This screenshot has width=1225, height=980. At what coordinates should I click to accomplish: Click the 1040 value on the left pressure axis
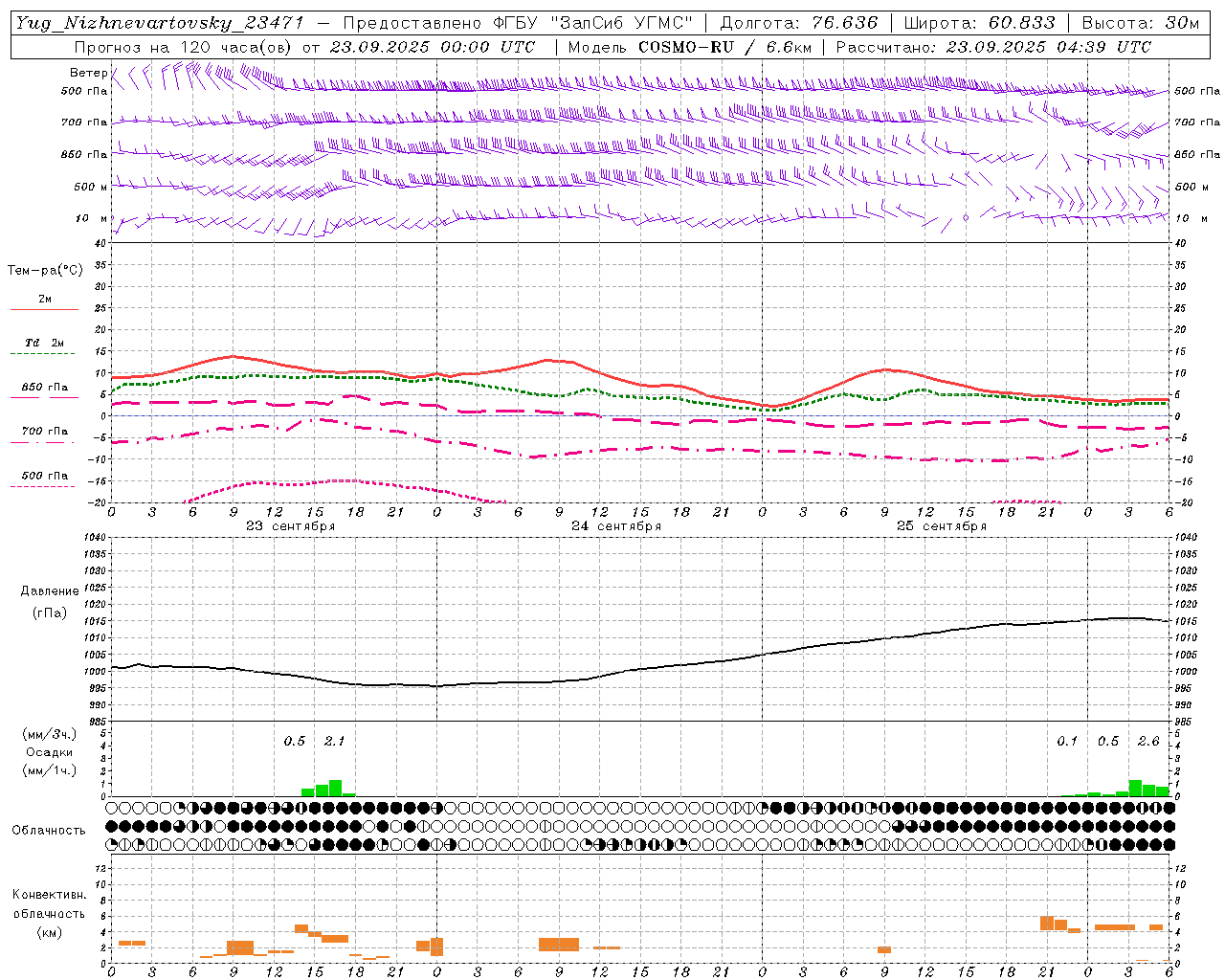[x=92, y=538]
